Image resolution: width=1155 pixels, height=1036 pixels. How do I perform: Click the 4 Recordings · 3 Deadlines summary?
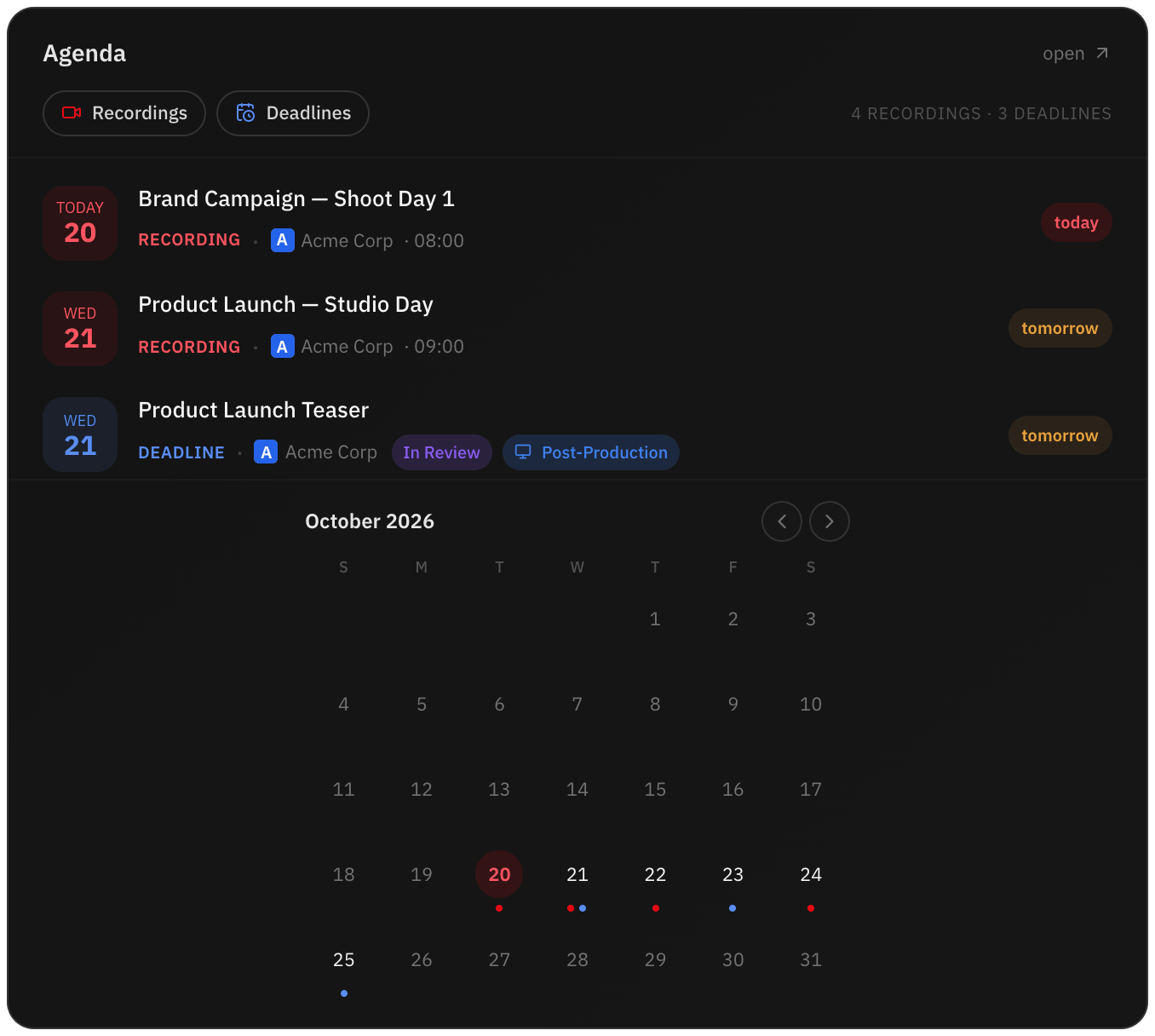[981, 113]
